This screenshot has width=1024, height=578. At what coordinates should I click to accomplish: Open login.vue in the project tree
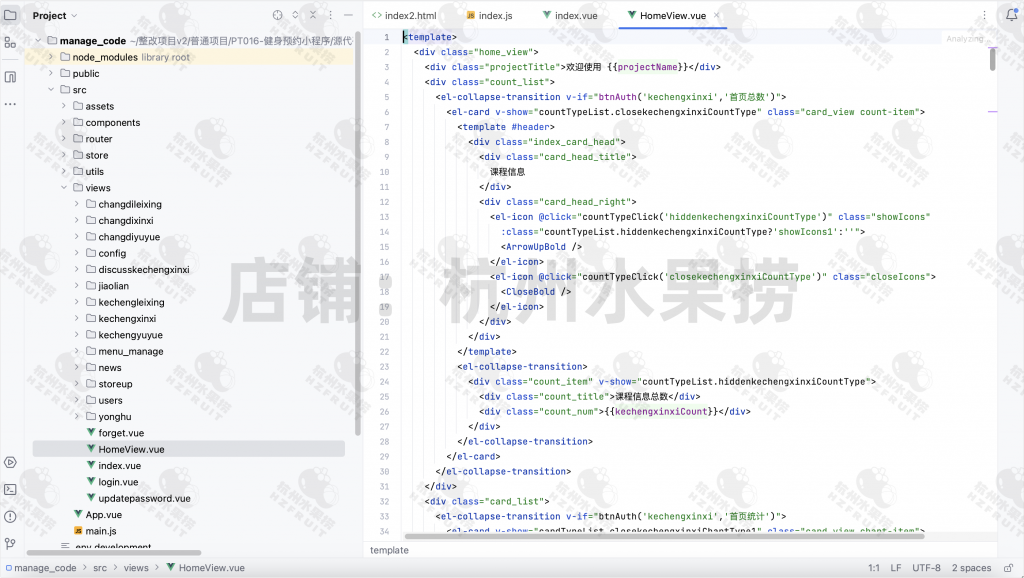point(117,482)
